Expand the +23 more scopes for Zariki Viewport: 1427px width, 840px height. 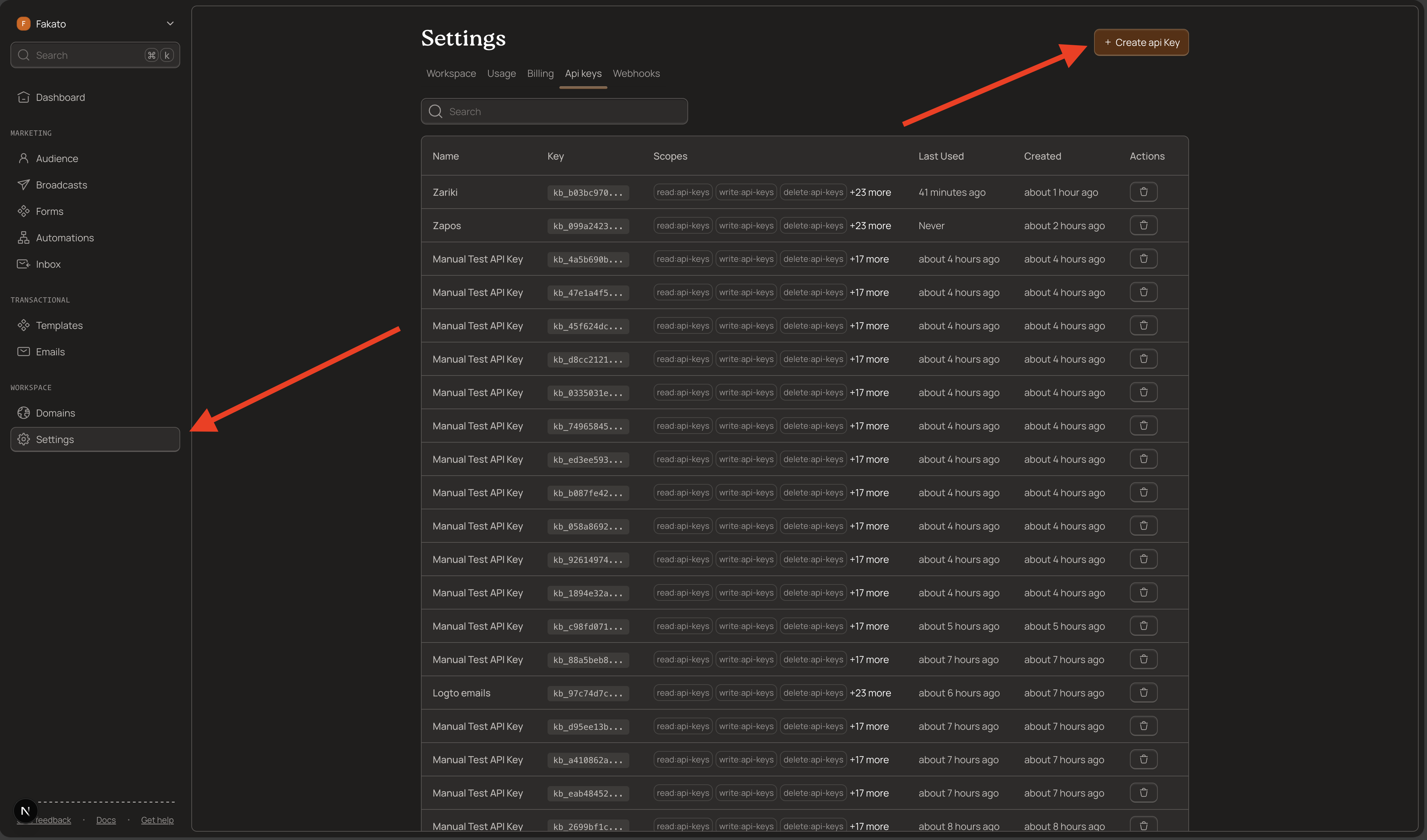pos(870,192)
